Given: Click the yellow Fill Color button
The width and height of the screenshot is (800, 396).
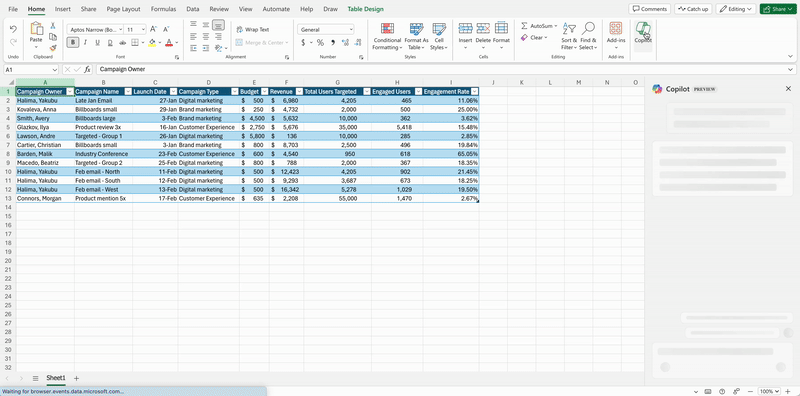Looking at the screenshot, I should (152, 42).
